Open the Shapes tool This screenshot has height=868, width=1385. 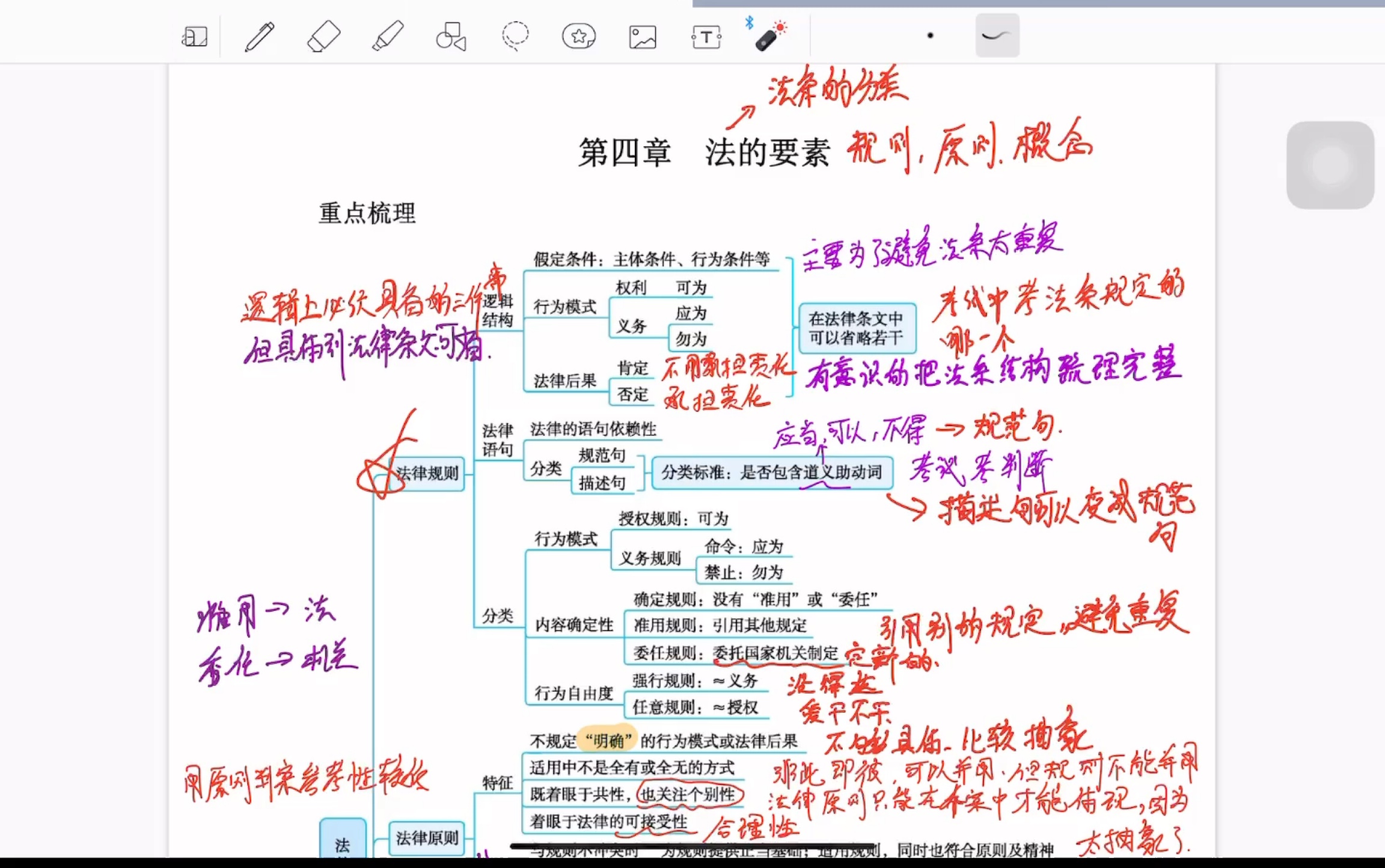point(451,37)
